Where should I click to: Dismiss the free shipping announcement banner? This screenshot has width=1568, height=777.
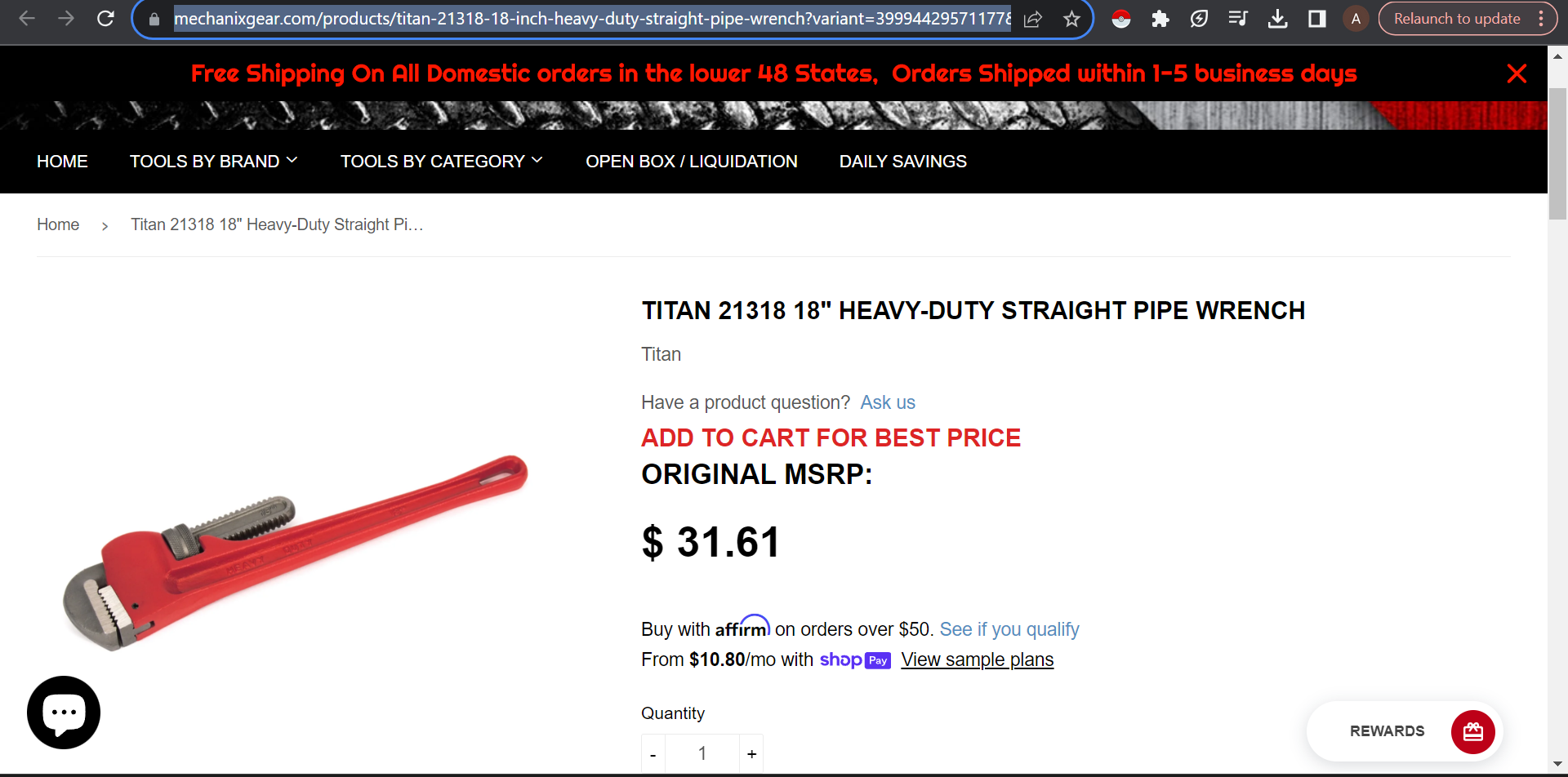1517,73
